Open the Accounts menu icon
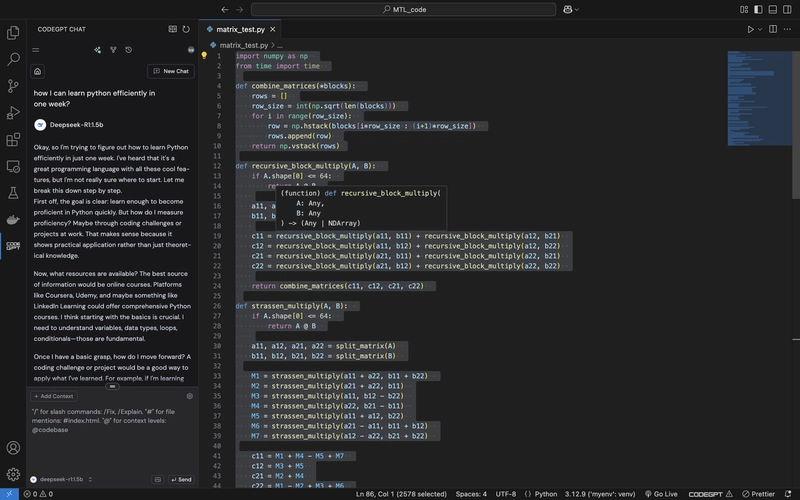 click(13, 448)
